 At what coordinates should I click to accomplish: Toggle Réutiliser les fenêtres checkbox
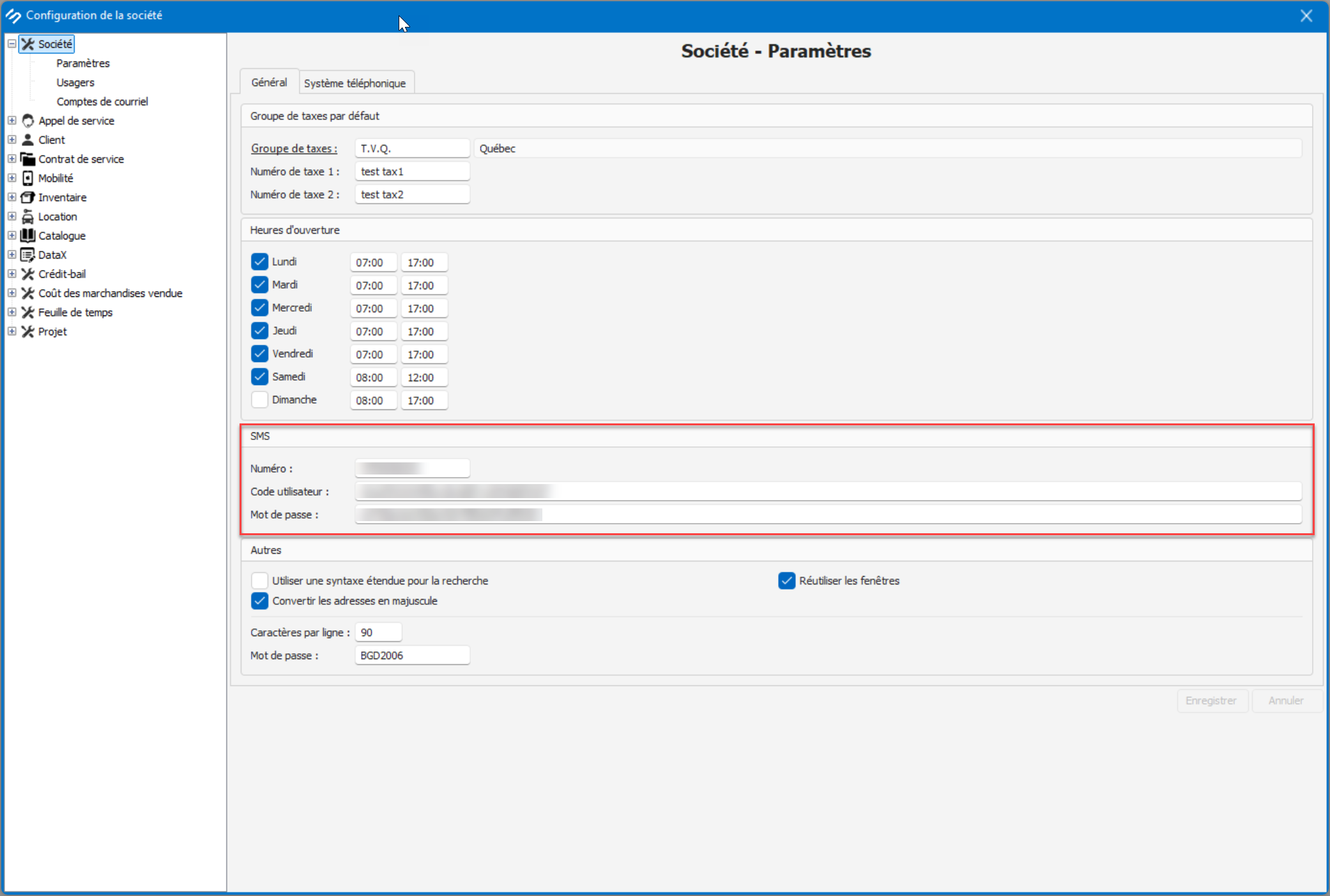click(x=786, y=581)
